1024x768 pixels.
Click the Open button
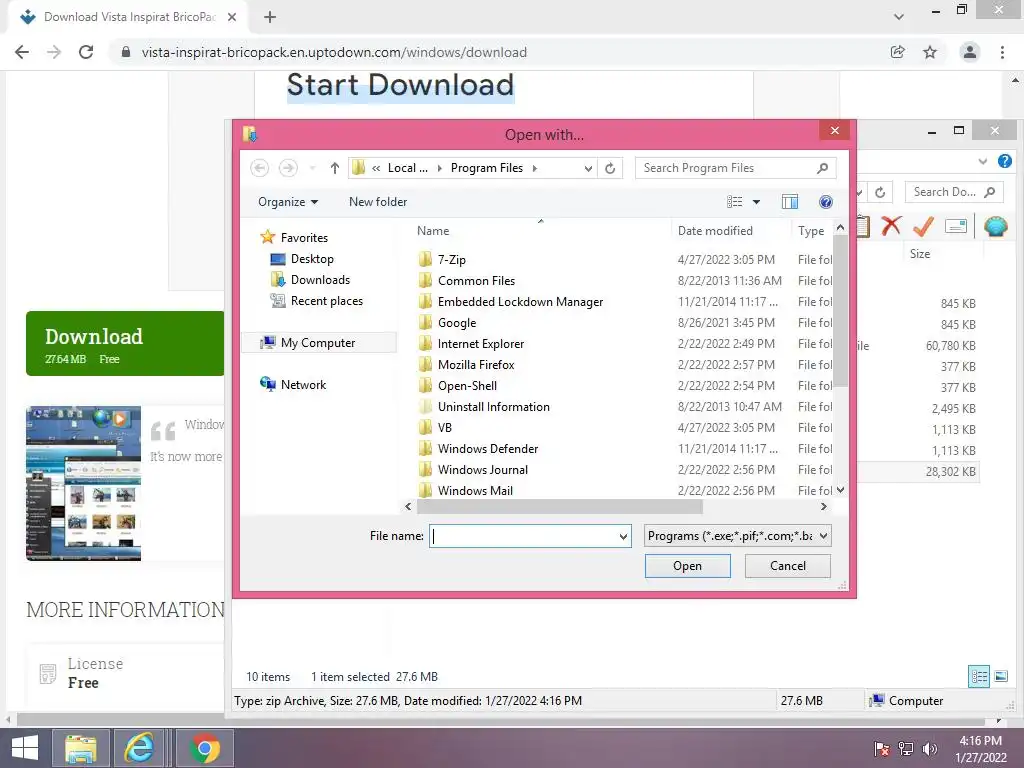pyautogui.click(x=688, y=566)
